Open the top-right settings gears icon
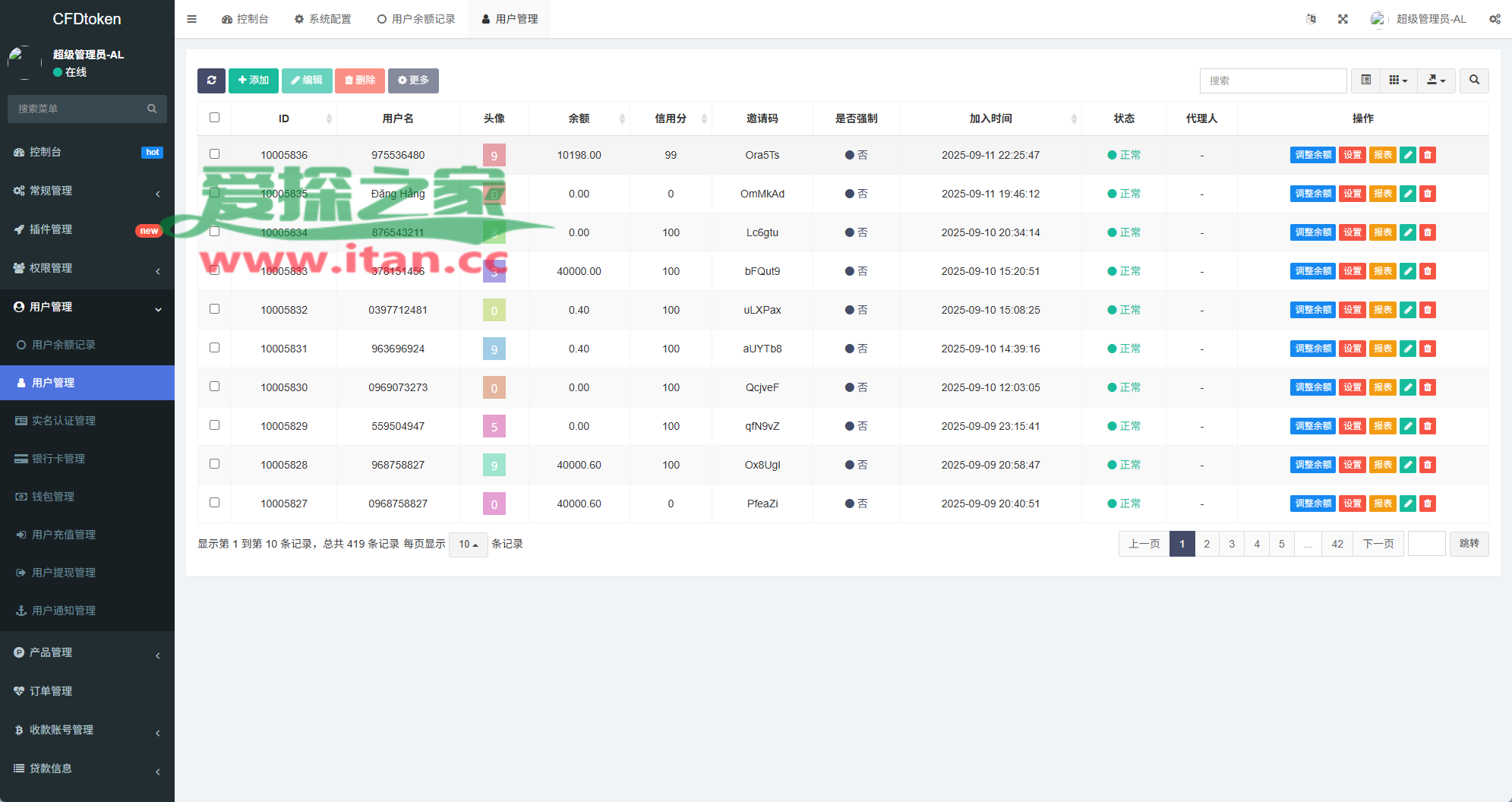The height and width of the screenshot is (802, 1512). 1494,19
